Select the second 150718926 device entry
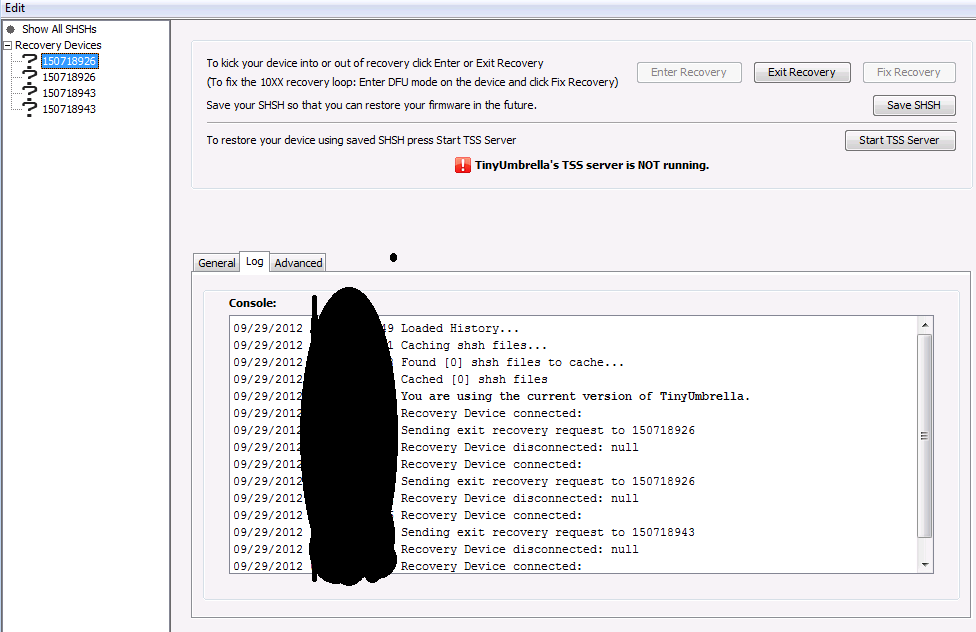The width and height of the screenshot is (976, 632). (x=69, y=77)
